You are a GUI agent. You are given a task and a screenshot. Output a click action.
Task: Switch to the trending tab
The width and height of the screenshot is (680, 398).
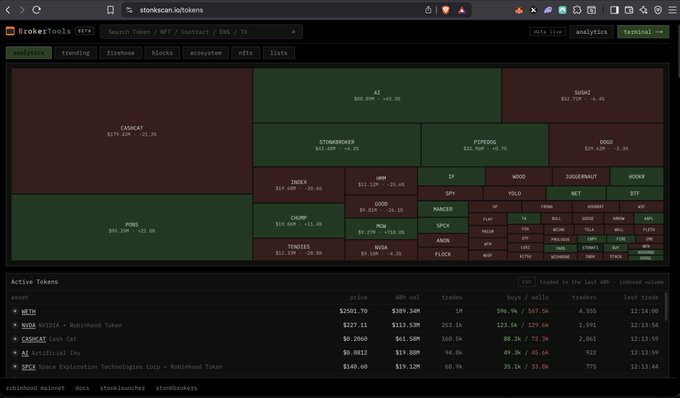coord(75,53)
